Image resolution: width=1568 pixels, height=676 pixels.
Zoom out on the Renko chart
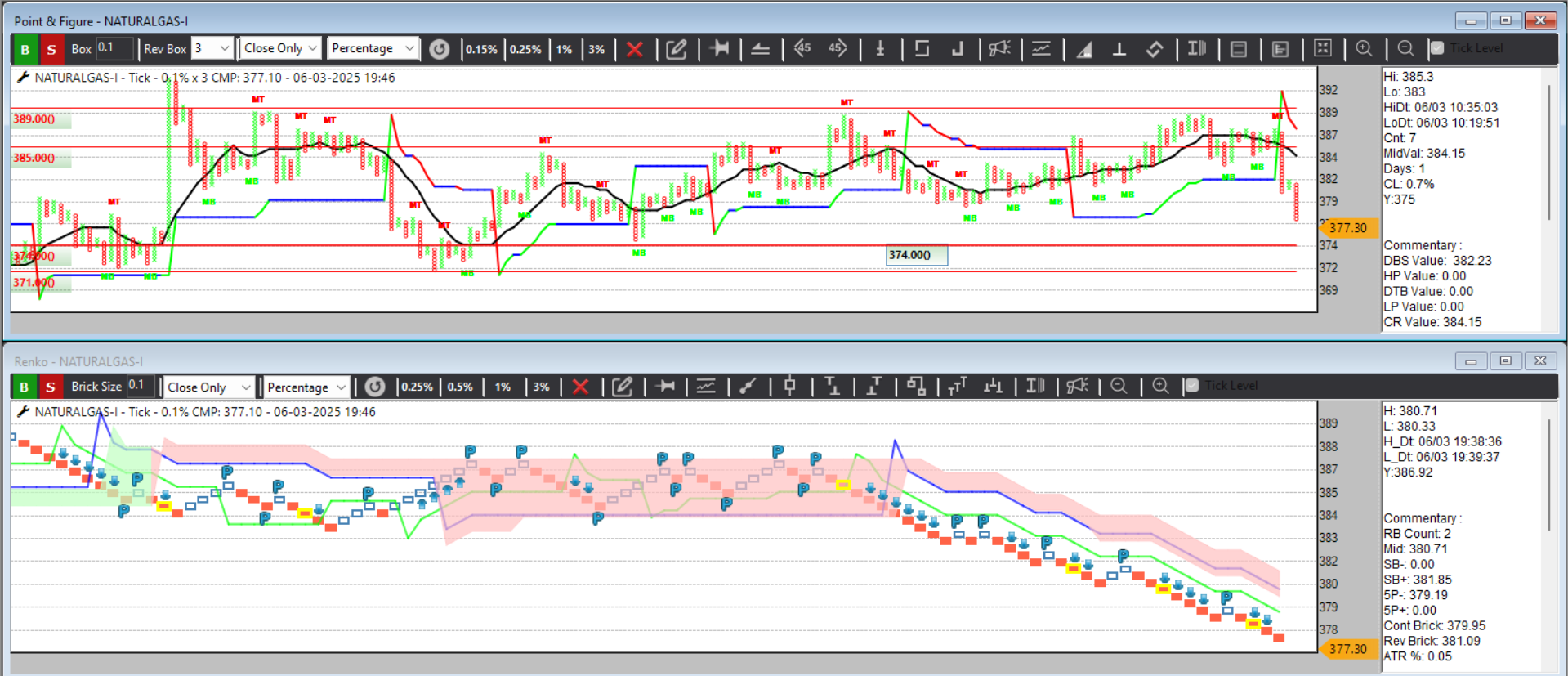click(x=1119, y=386)
